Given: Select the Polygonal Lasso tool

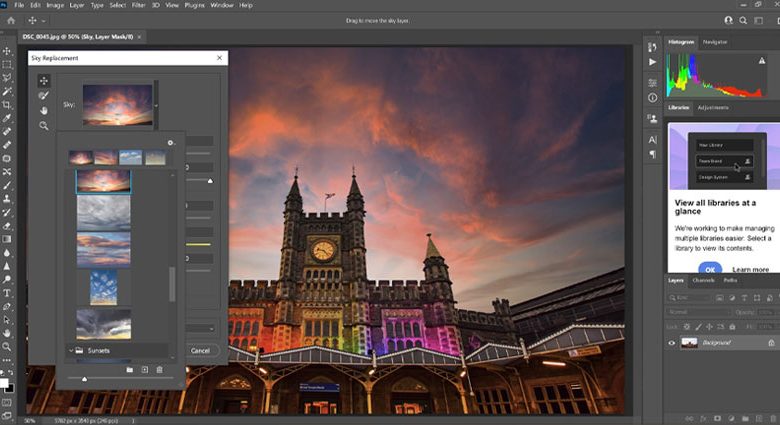Looking at the screenshot, I should pos(7,78).
